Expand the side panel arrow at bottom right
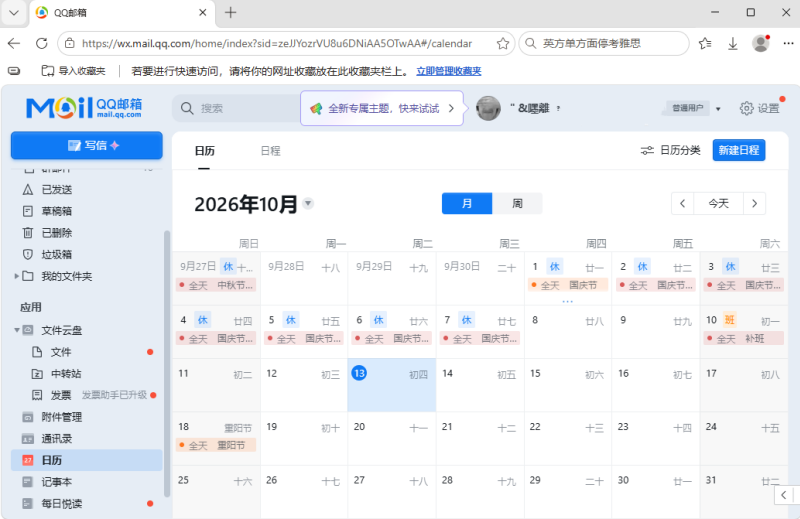 coord(784,495)
